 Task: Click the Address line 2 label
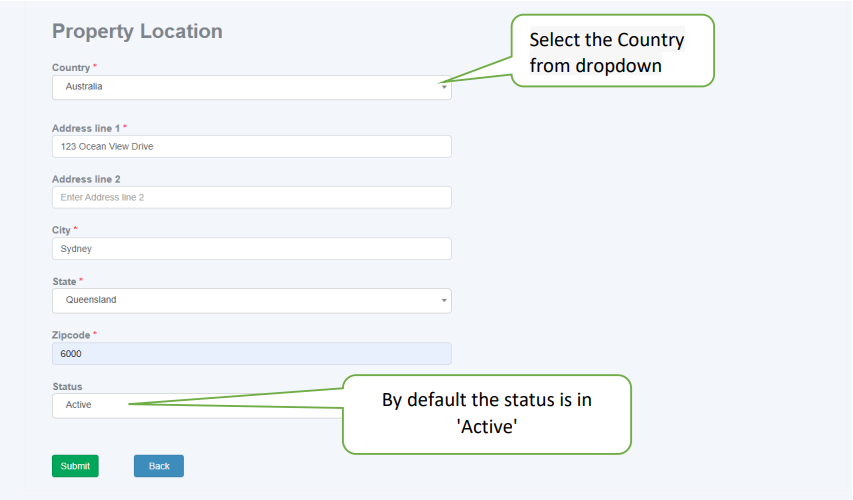(x=86, y=179)
